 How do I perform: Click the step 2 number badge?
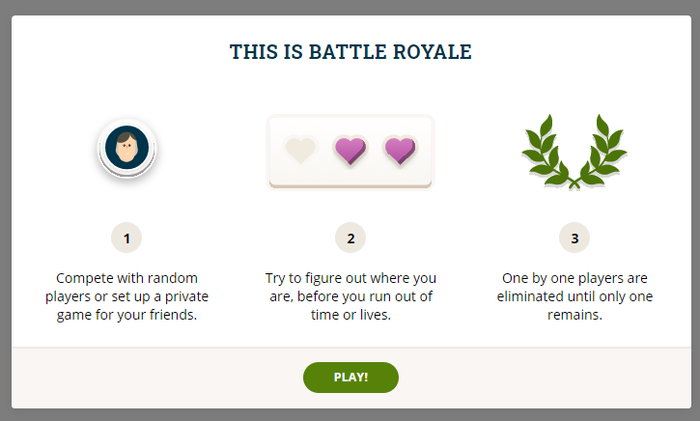[350, 239]
